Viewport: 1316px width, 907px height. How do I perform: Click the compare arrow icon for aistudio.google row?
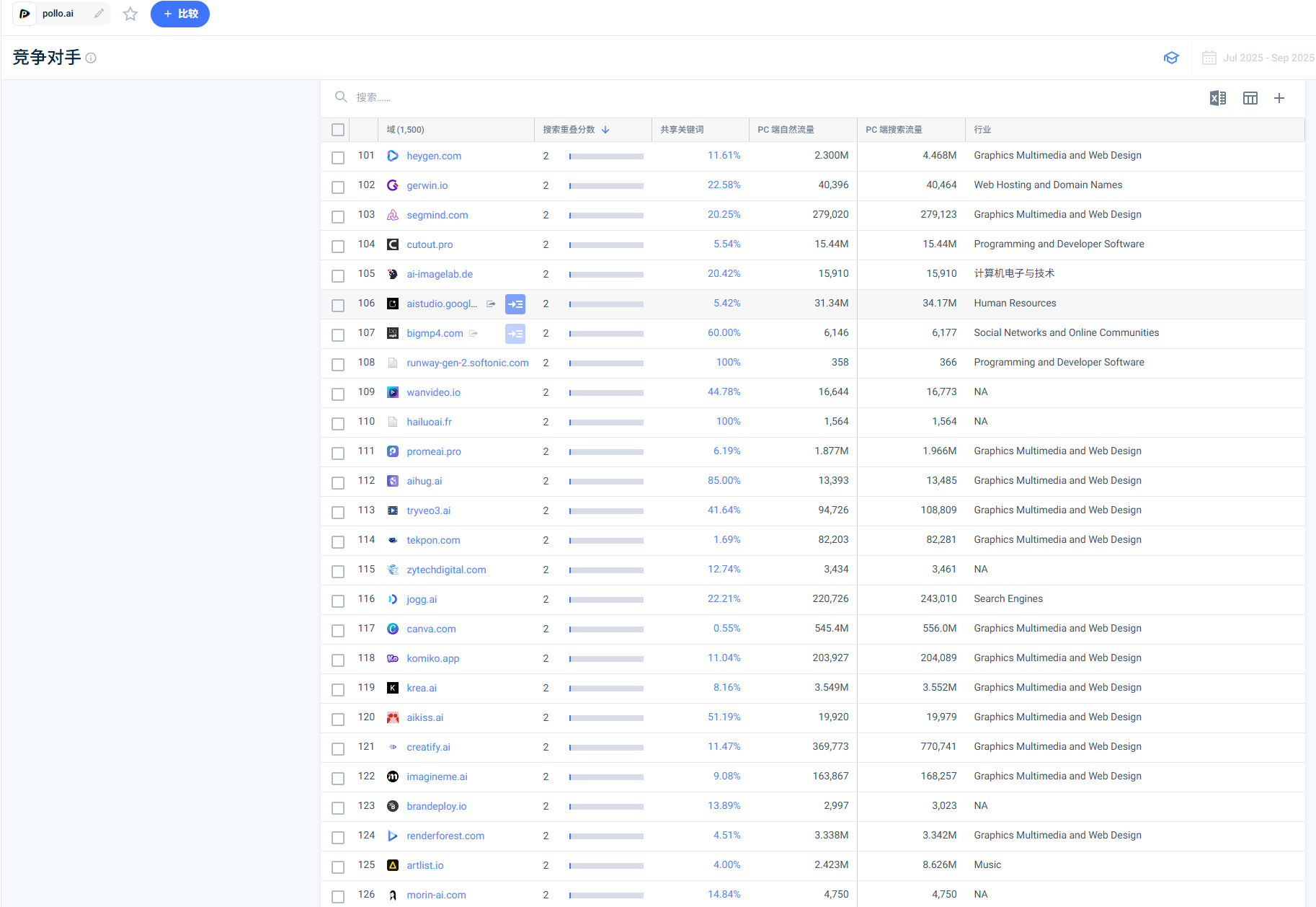click(x=515, y=304)
